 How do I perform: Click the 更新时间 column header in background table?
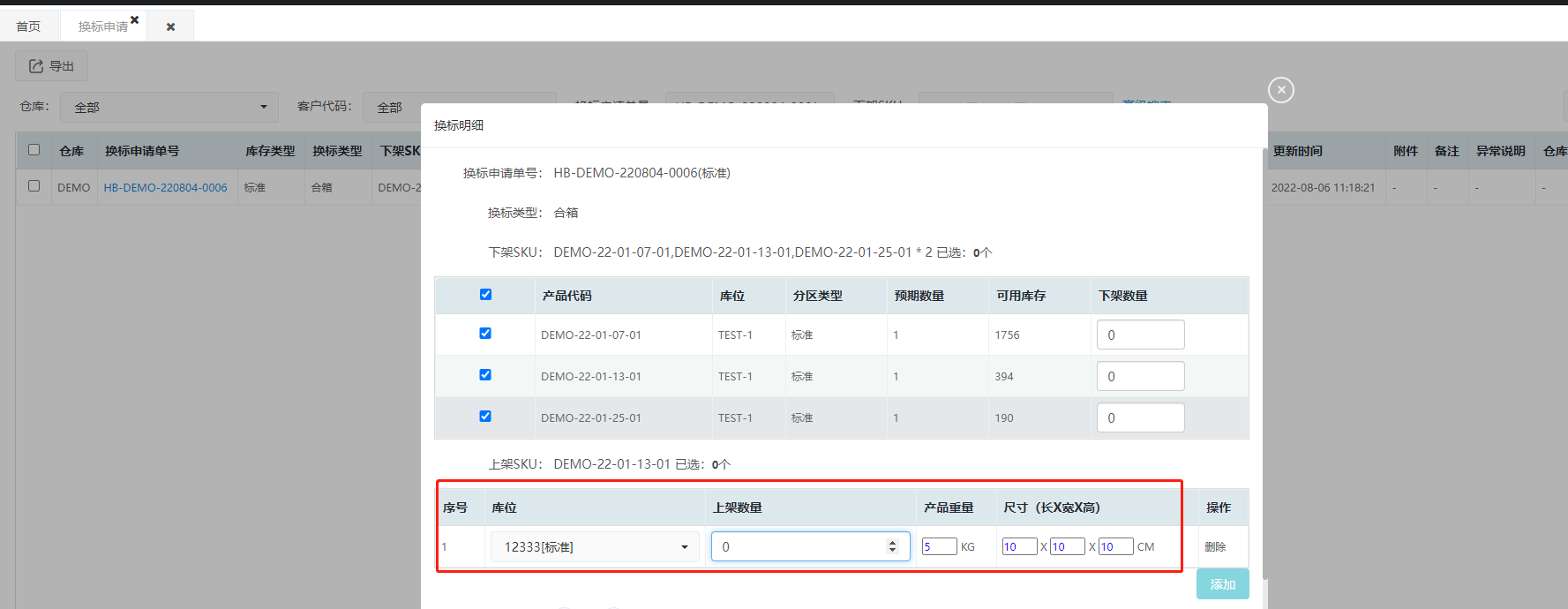(x=1297, y=151)
